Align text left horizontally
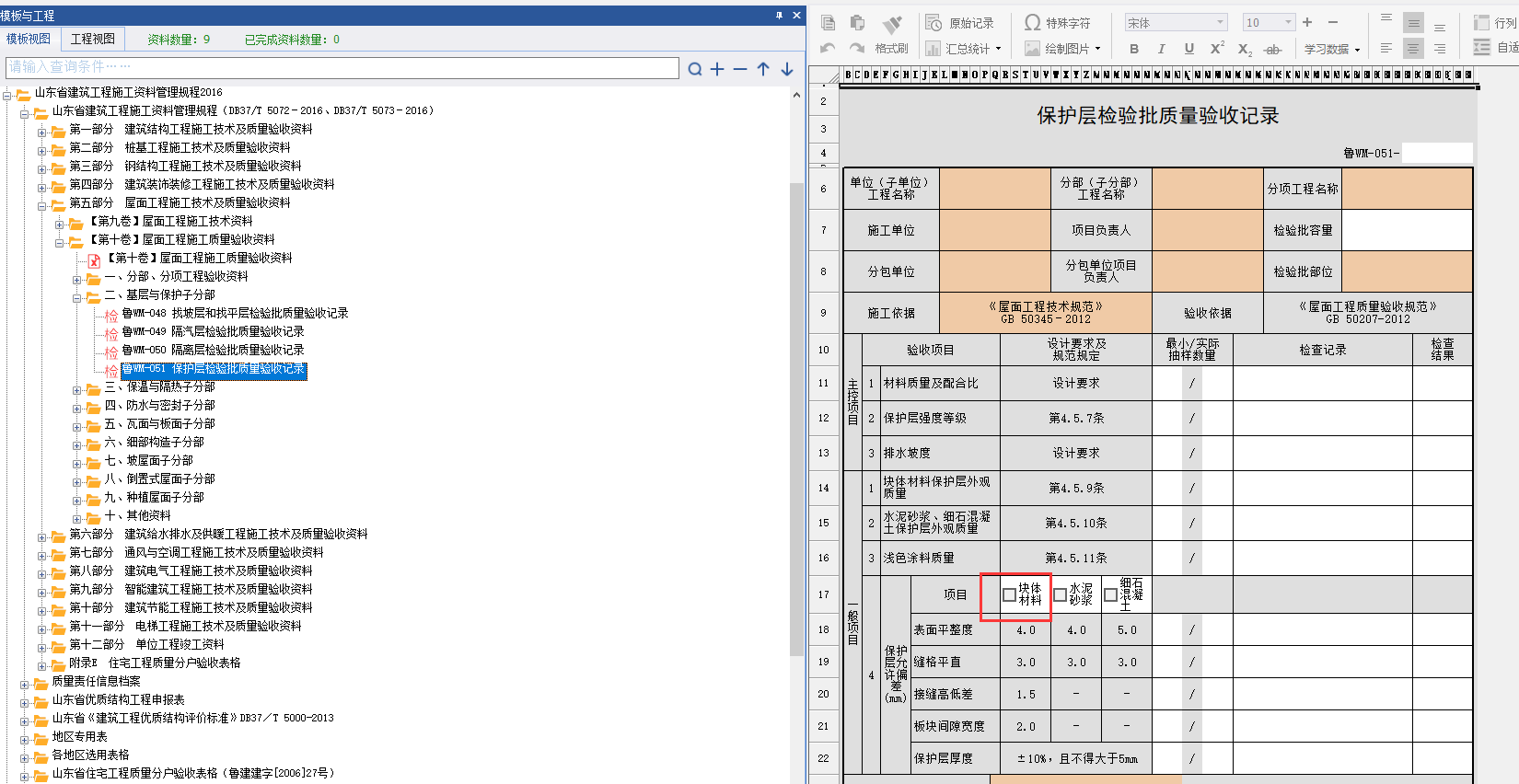Image resolution: width=1519 pixels, height=784 pixels. click(x=1386, y=48)
